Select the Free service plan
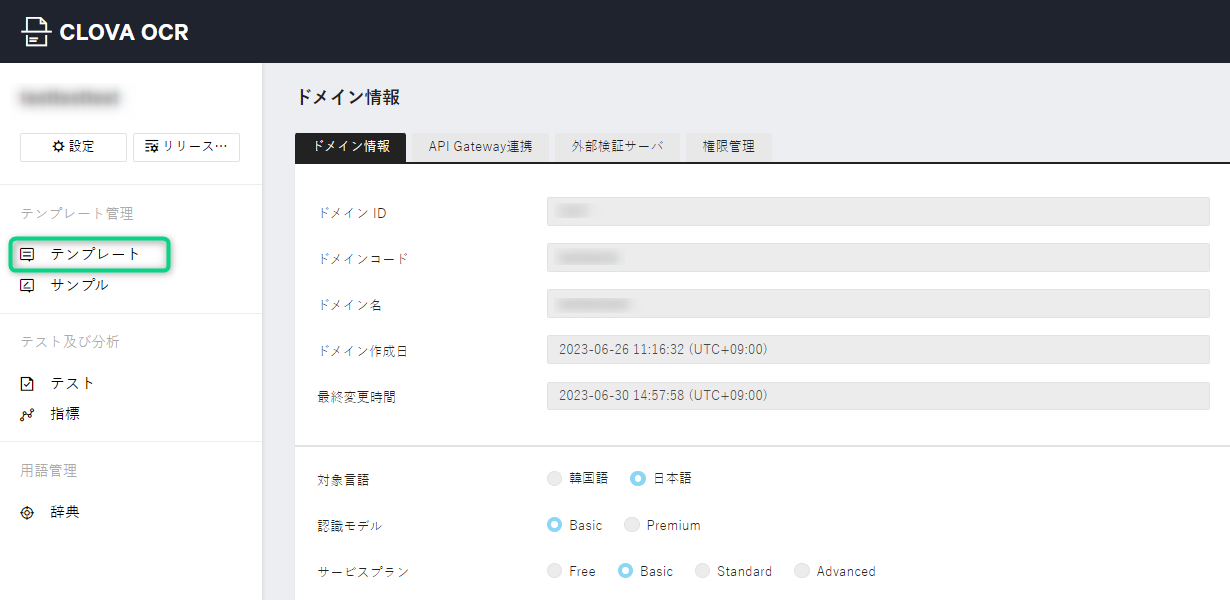The image size is (1230, 600). coord(555,571)
